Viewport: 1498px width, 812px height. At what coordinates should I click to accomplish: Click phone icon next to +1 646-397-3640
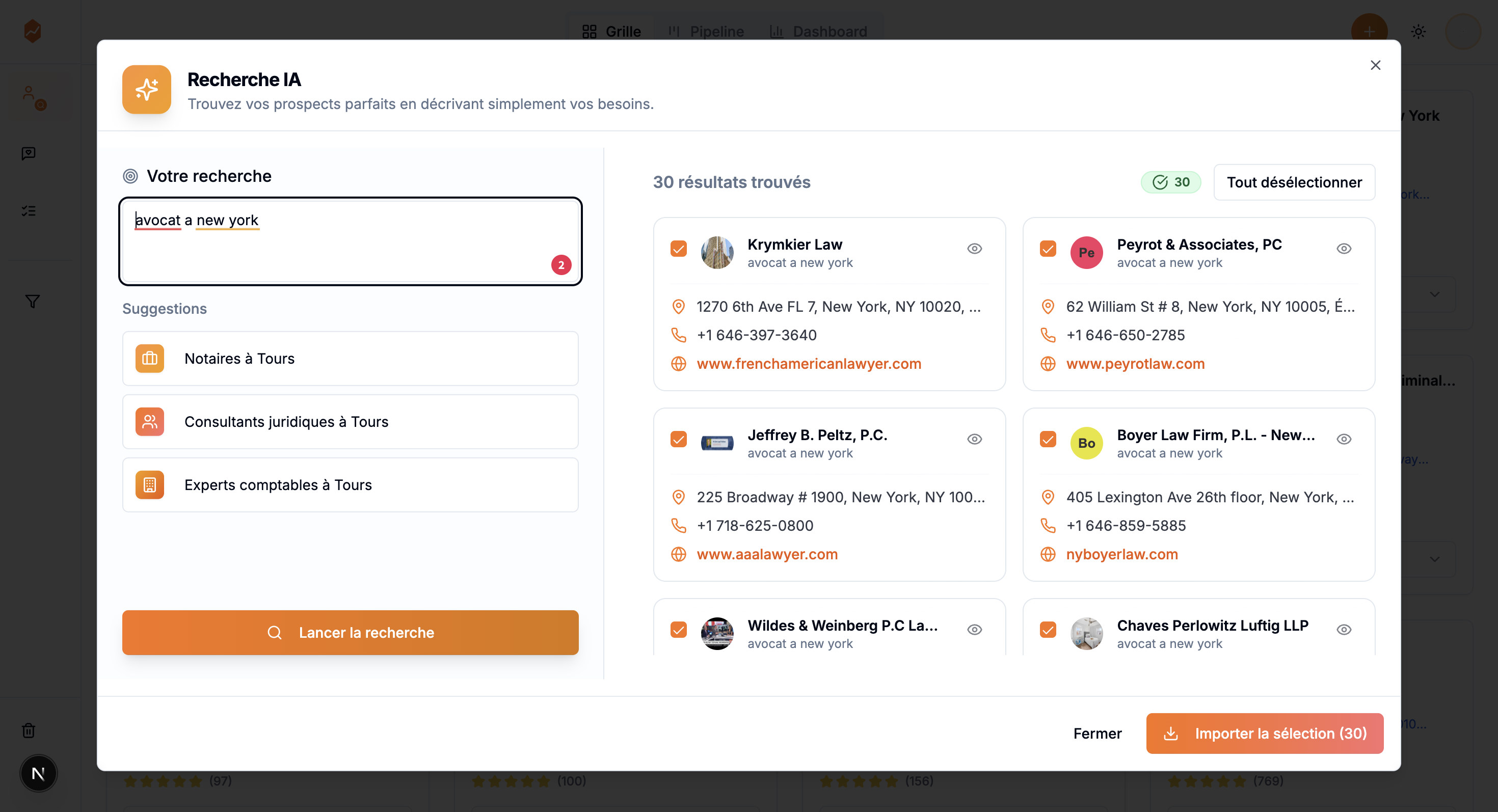coord(678,335)
